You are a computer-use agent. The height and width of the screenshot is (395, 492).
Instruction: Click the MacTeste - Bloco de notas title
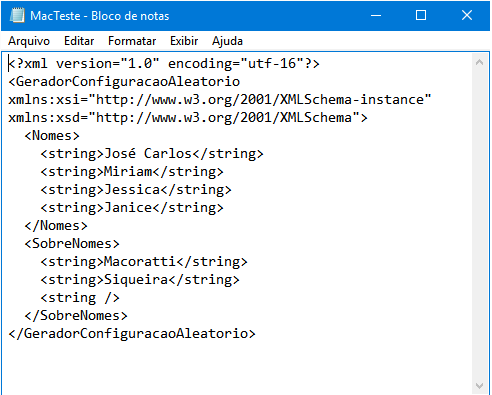tap(100, 16)
